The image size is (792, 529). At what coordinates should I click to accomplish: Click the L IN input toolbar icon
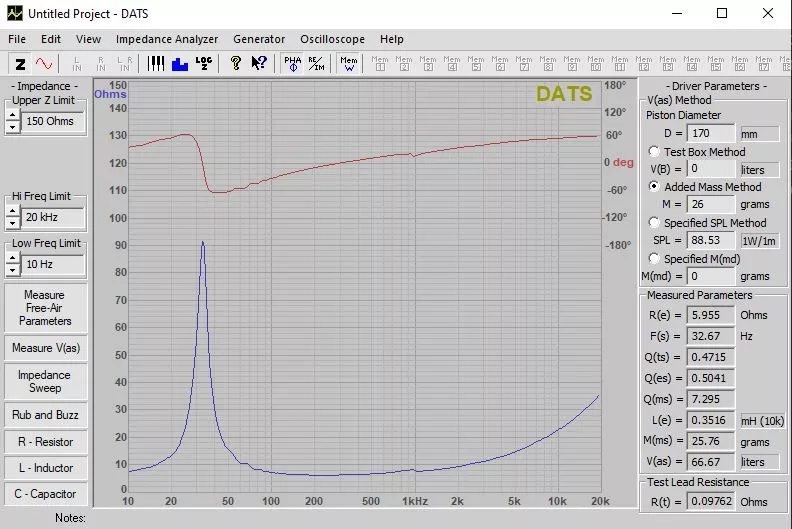[x=77, y=64]
